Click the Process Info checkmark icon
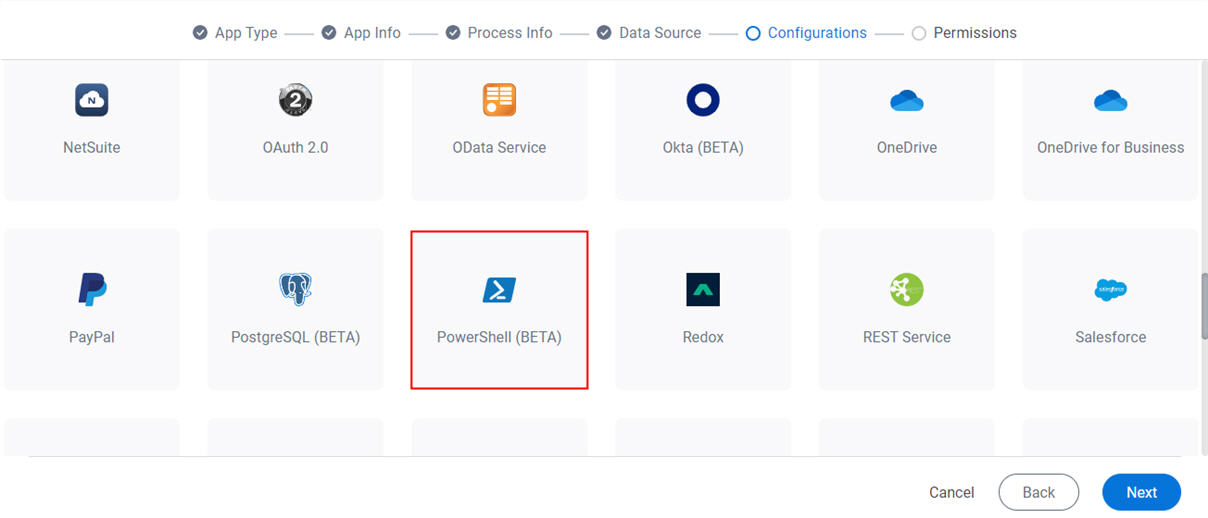The image size is (1208, 518). pyautogui.click(x=453, y=33)
